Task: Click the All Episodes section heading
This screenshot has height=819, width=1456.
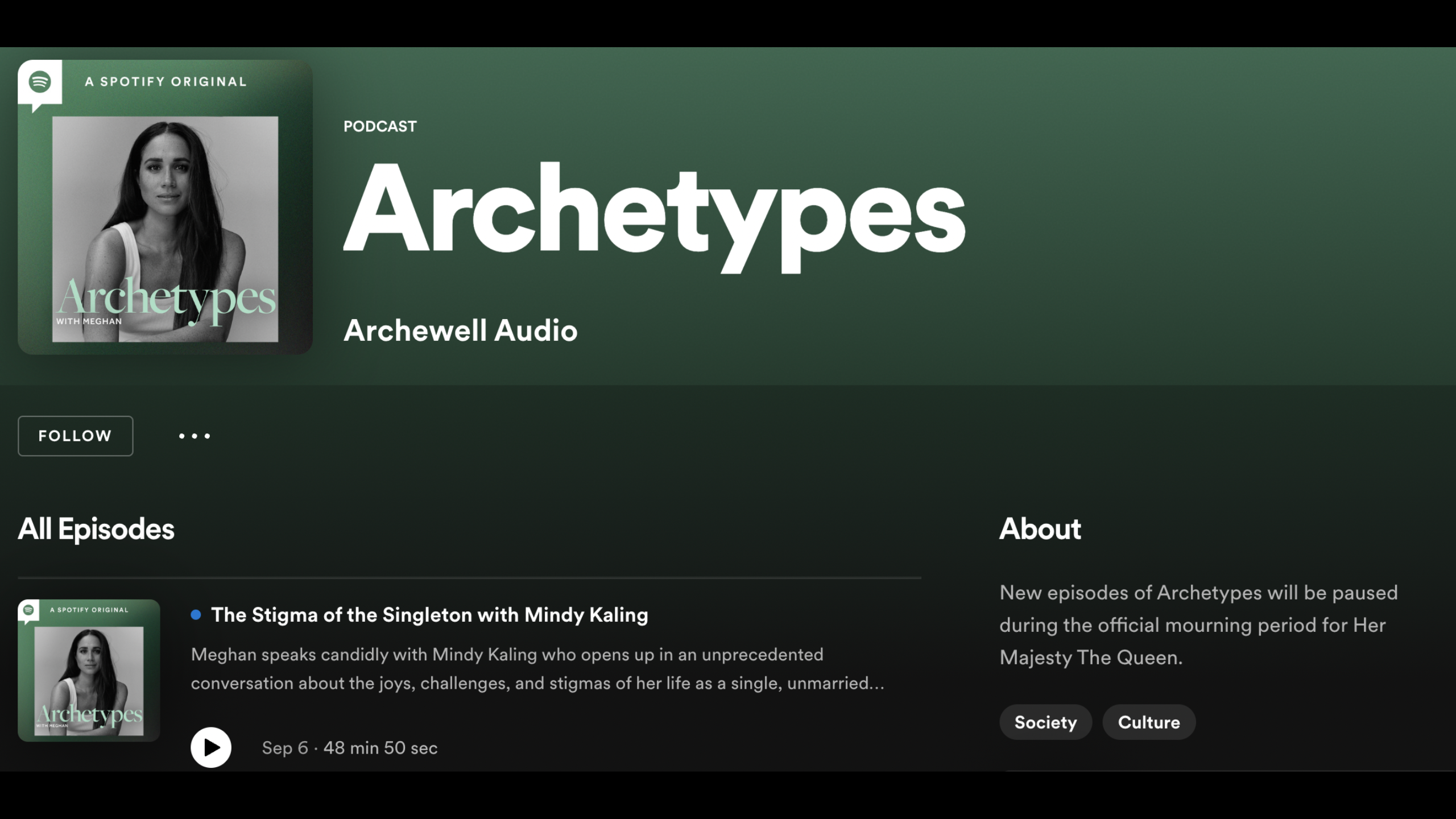Action: pyautogui.click(x=96, y=529)
